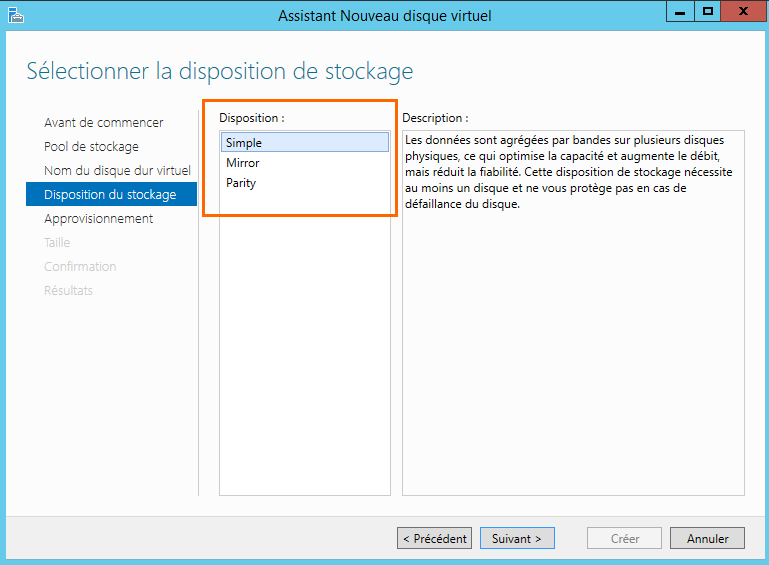Jump to the Approvisionnement step
Viewport: 769px width, 565px height.
tap(98, 219)
